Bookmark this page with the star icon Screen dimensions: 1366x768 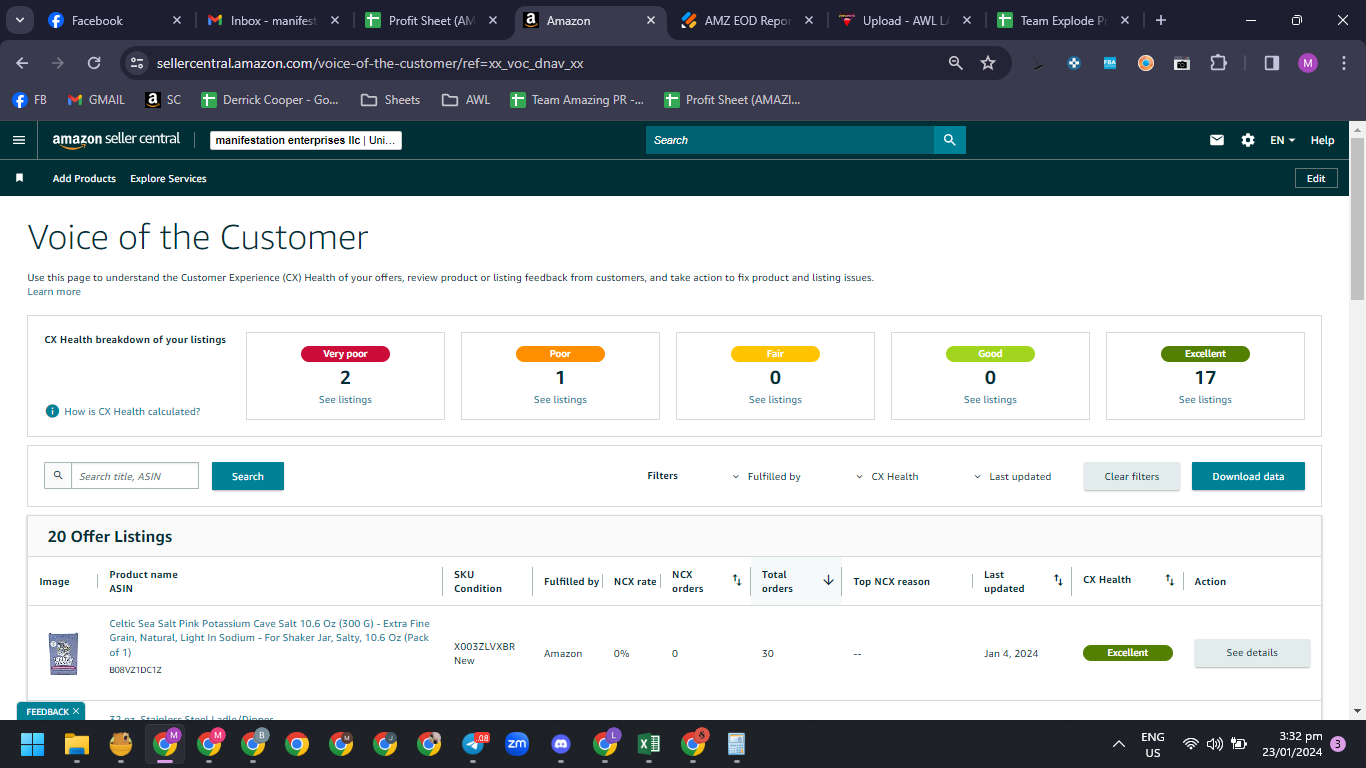tap(988, 63)
